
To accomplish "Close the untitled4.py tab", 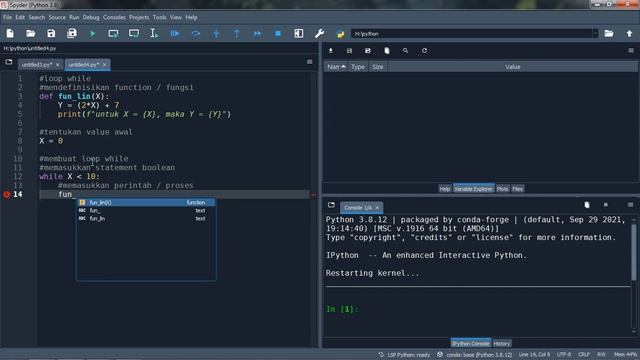I will click(104, 64).
